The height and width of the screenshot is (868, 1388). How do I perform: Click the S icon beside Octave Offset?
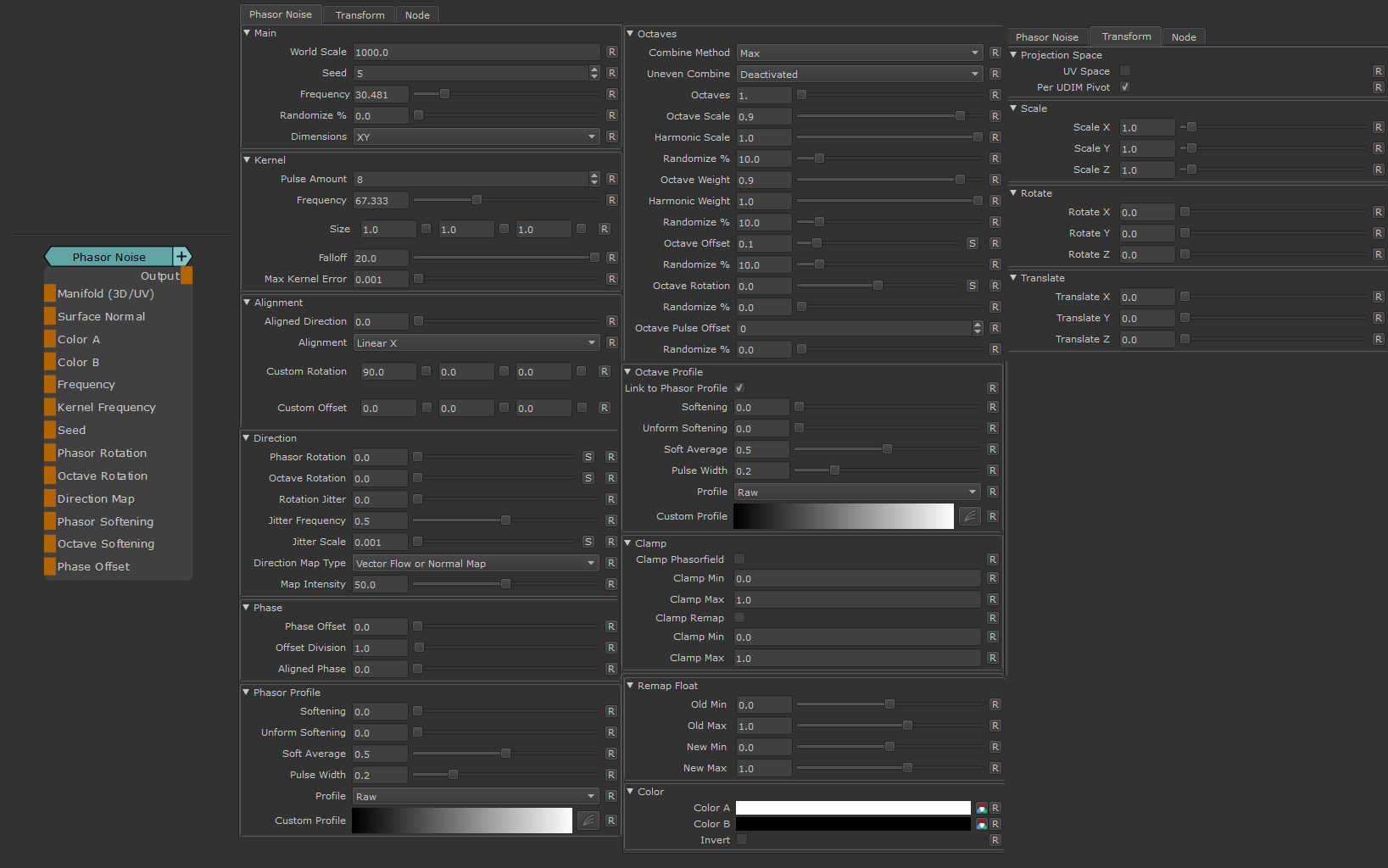click(x=972, y=243)
